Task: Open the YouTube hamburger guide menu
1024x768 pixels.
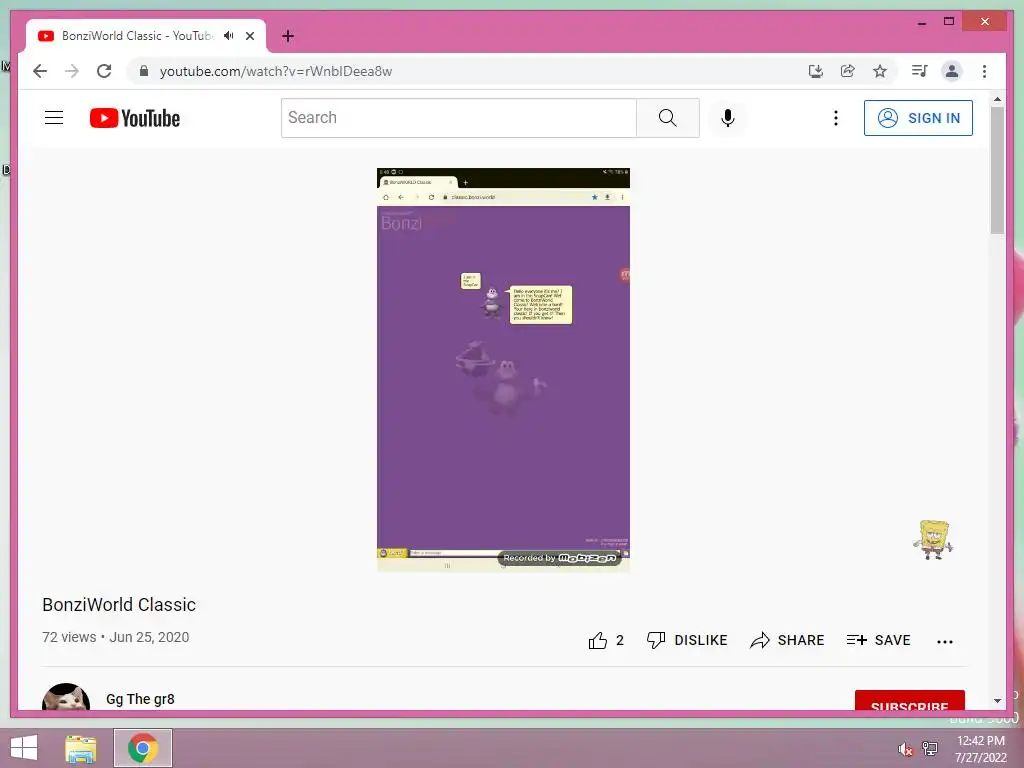Action: coord(54,118)
